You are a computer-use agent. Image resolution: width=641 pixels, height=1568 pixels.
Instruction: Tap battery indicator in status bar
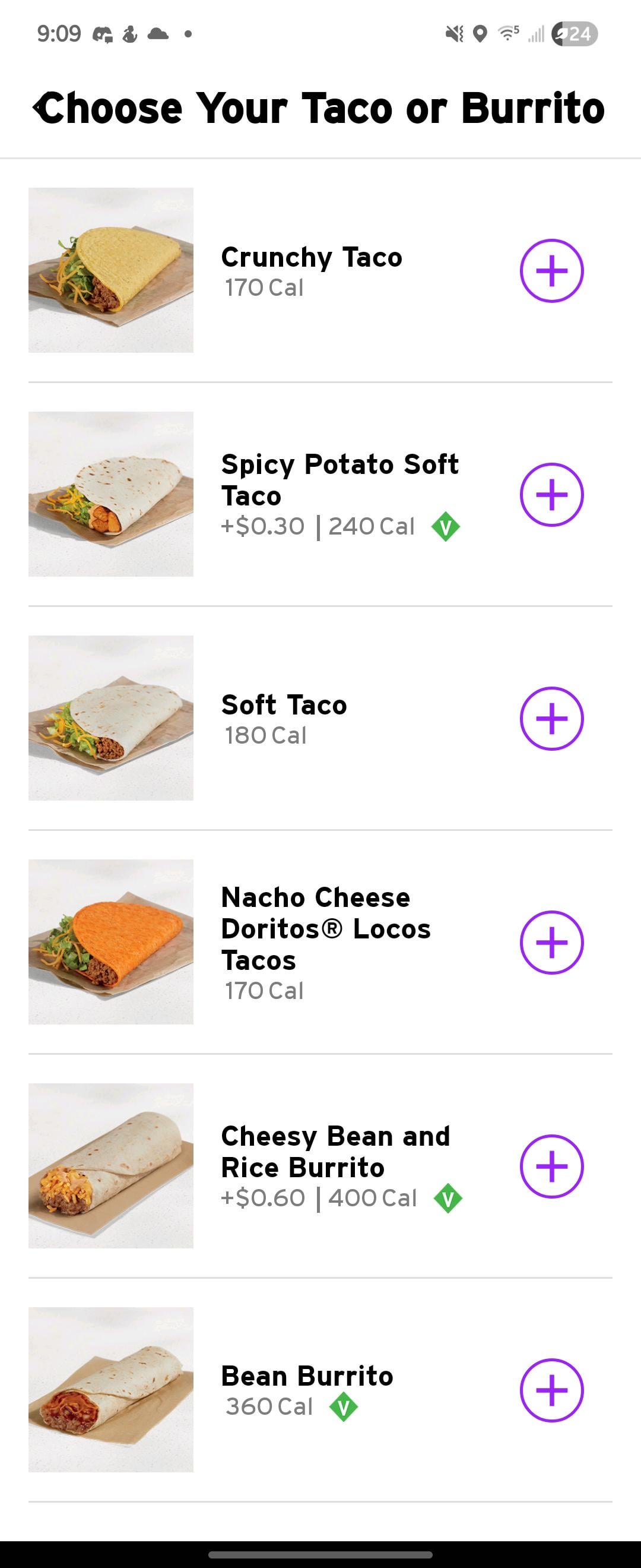click(x=574, y=34)
